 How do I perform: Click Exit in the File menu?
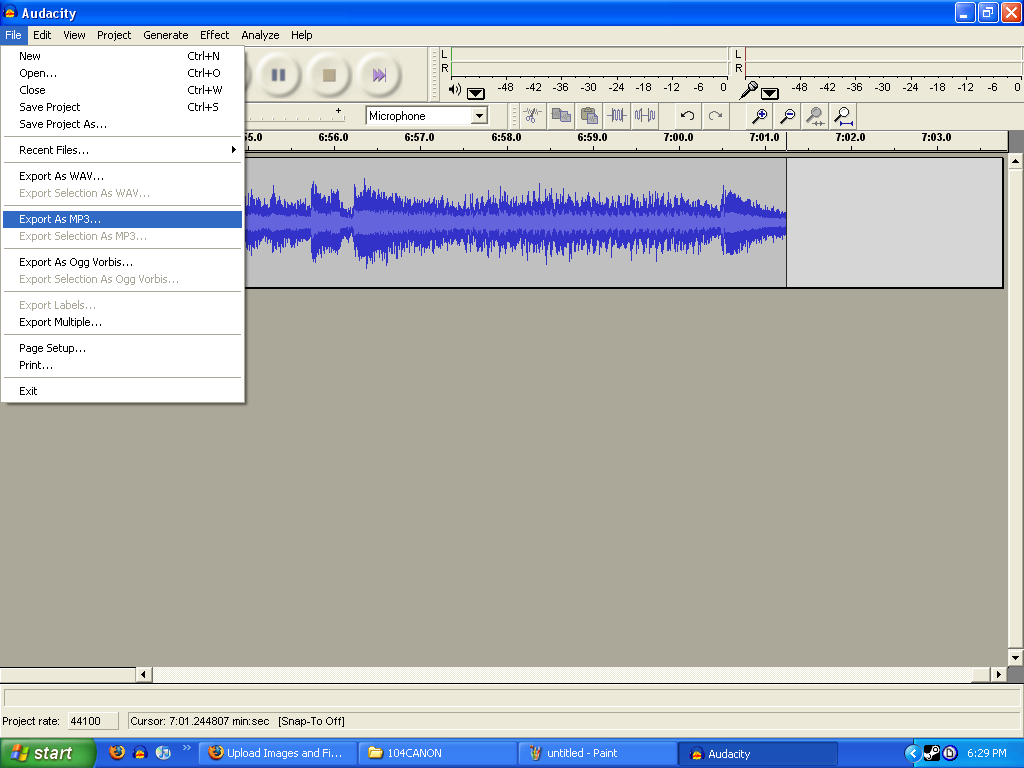point(123,391)
